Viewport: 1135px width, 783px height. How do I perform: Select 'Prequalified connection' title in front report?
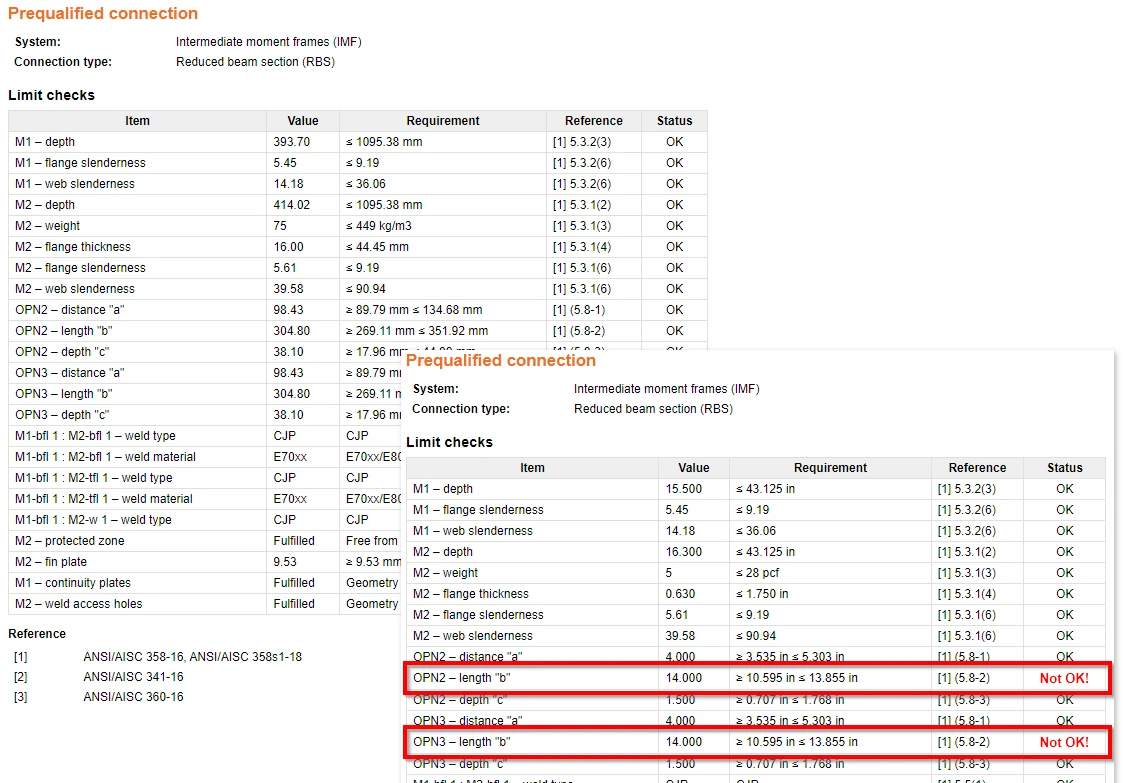point(501,360)
